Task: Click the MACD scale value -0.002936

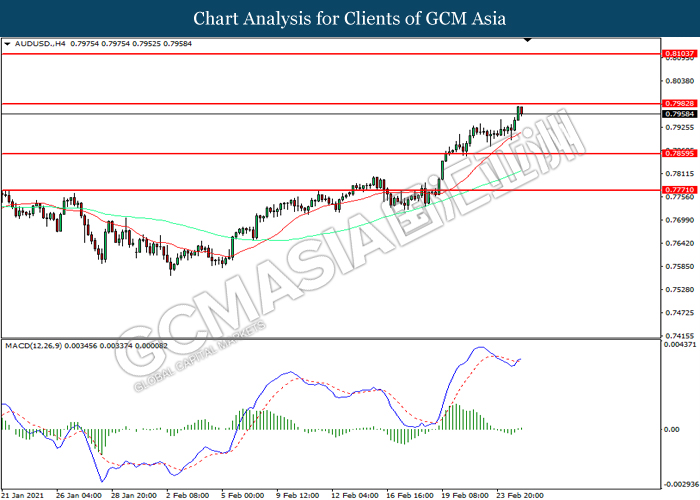Action: [x=681, y=484]
